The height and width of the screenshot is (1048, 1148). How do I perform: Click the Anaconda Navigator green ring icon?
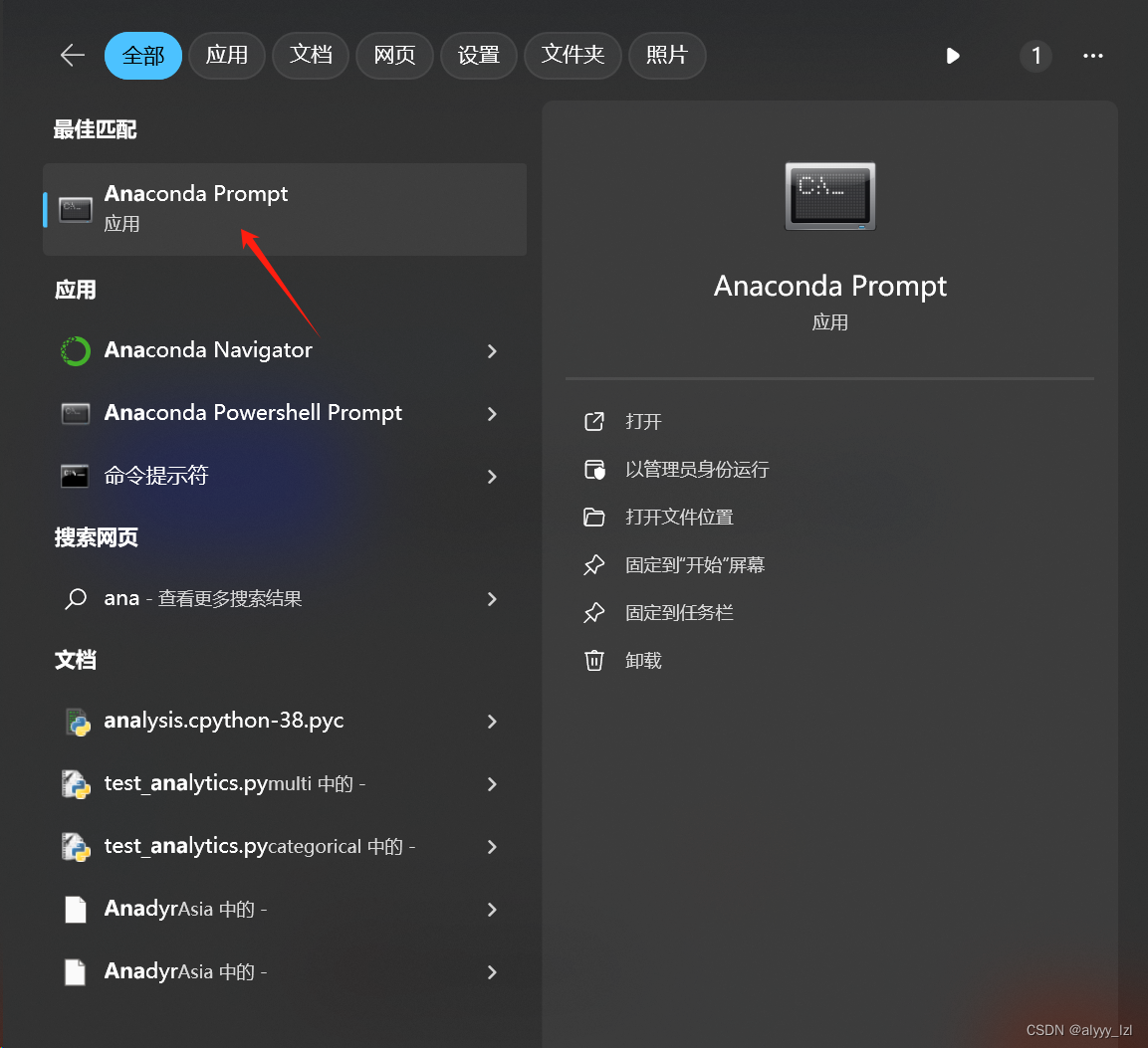click(76, 351)
